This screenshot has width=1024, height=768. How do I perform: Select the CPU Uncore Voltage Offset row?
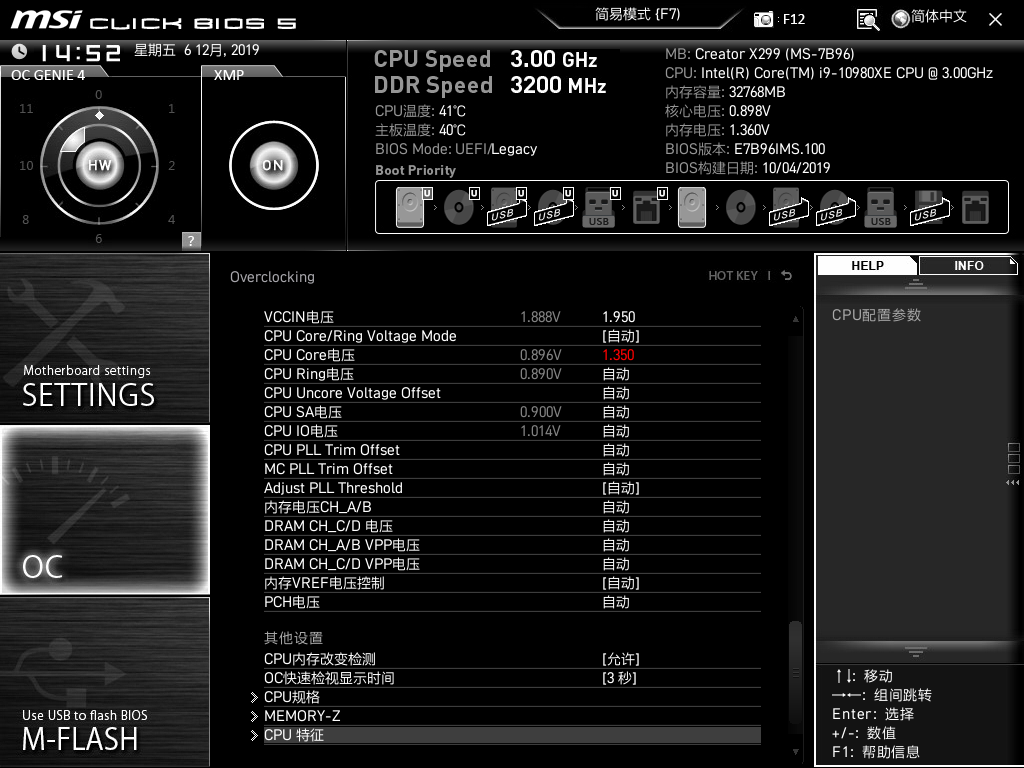[x=512, y=392]
